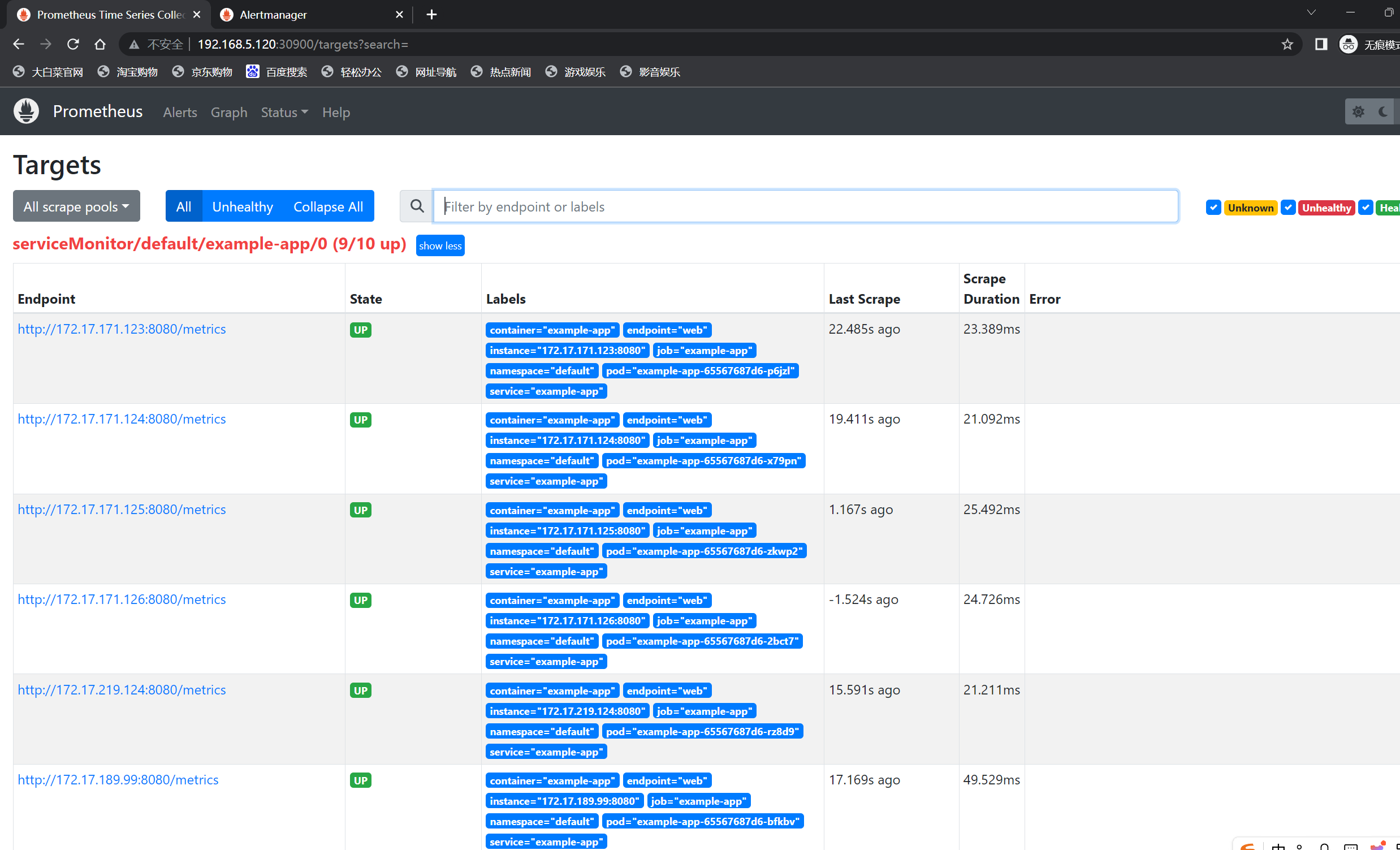Uncheck the Unhealthy state checkbox

coord(1288,208)
